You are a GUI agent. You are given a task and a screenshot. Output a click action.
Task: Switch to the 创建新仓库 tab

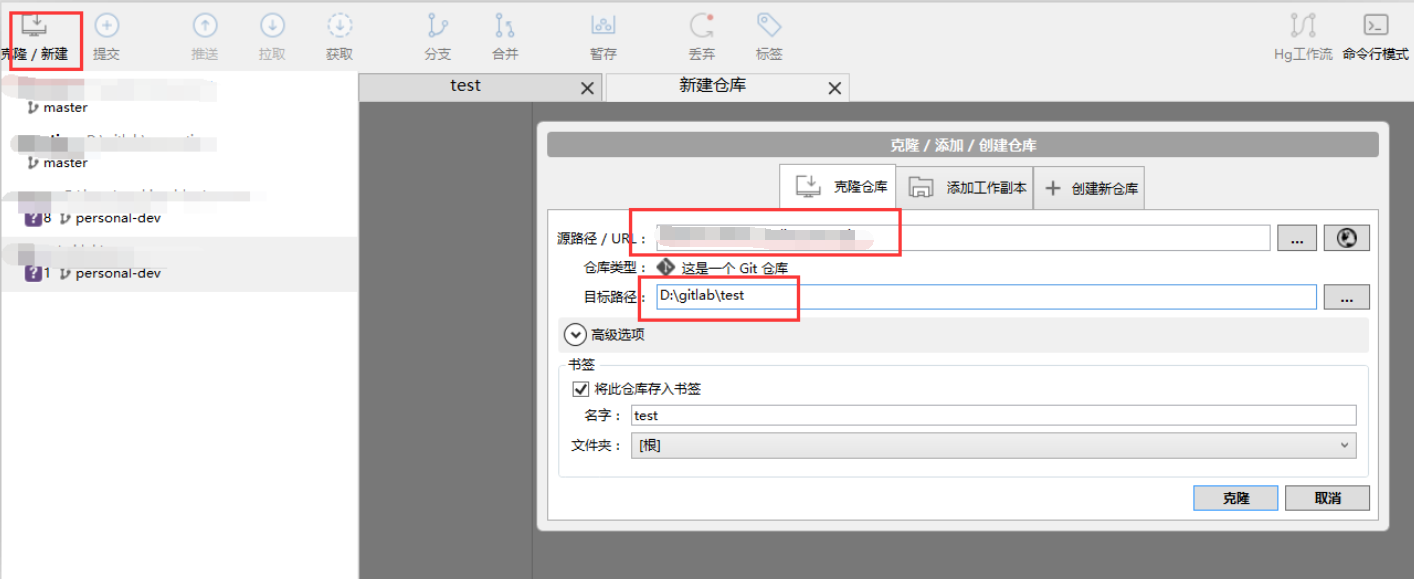1090,188
